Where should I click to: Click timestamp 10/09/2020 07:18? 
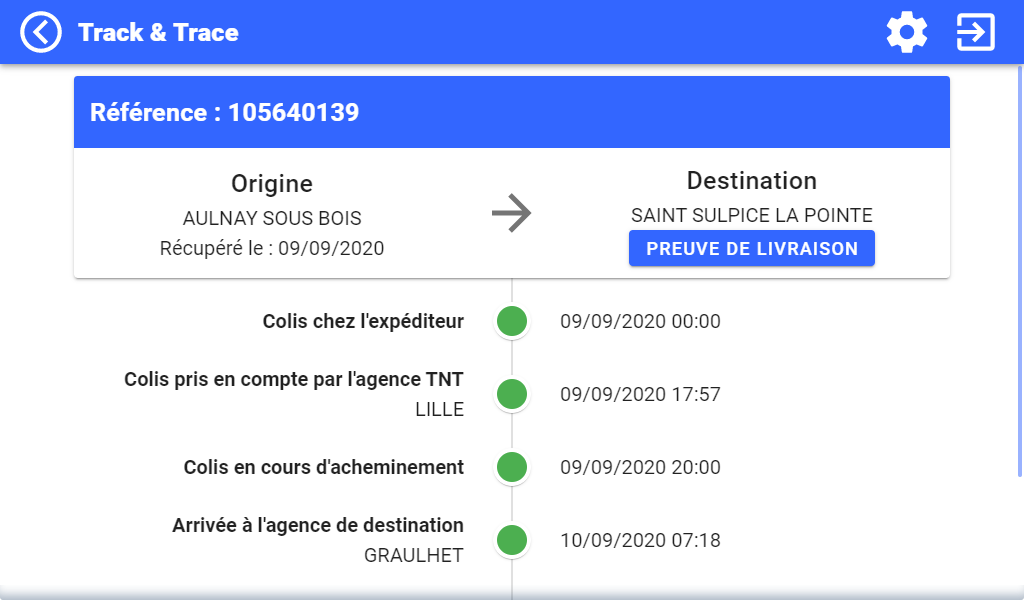click(640, 541)
